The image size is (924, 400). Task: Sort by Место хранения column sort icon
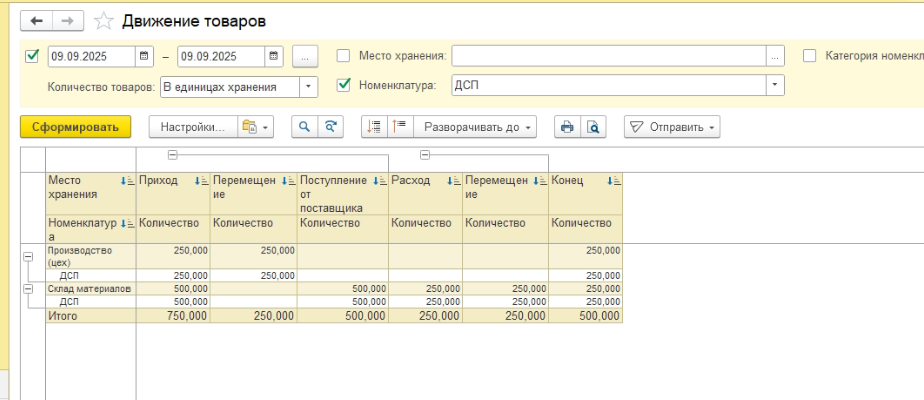coord(127,181)
